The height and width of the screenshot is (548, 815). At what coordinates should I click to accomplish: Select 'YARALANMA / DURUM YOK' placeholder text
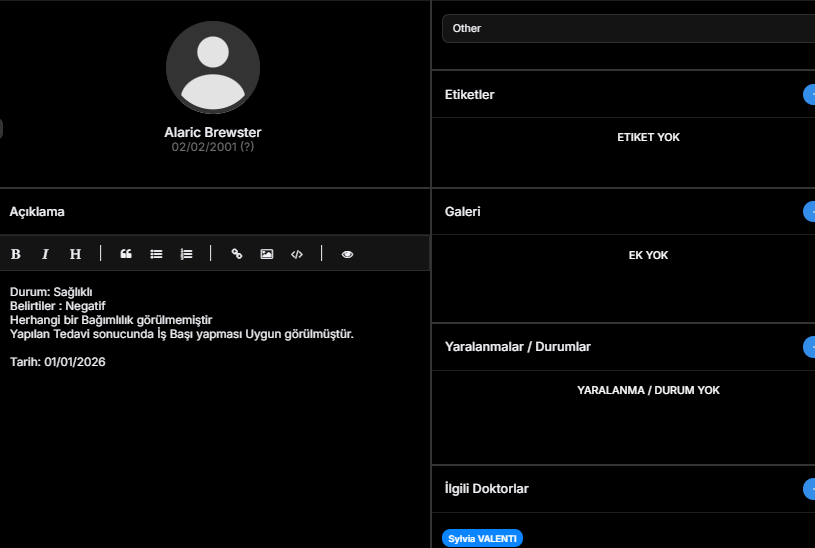click(648, 390)
